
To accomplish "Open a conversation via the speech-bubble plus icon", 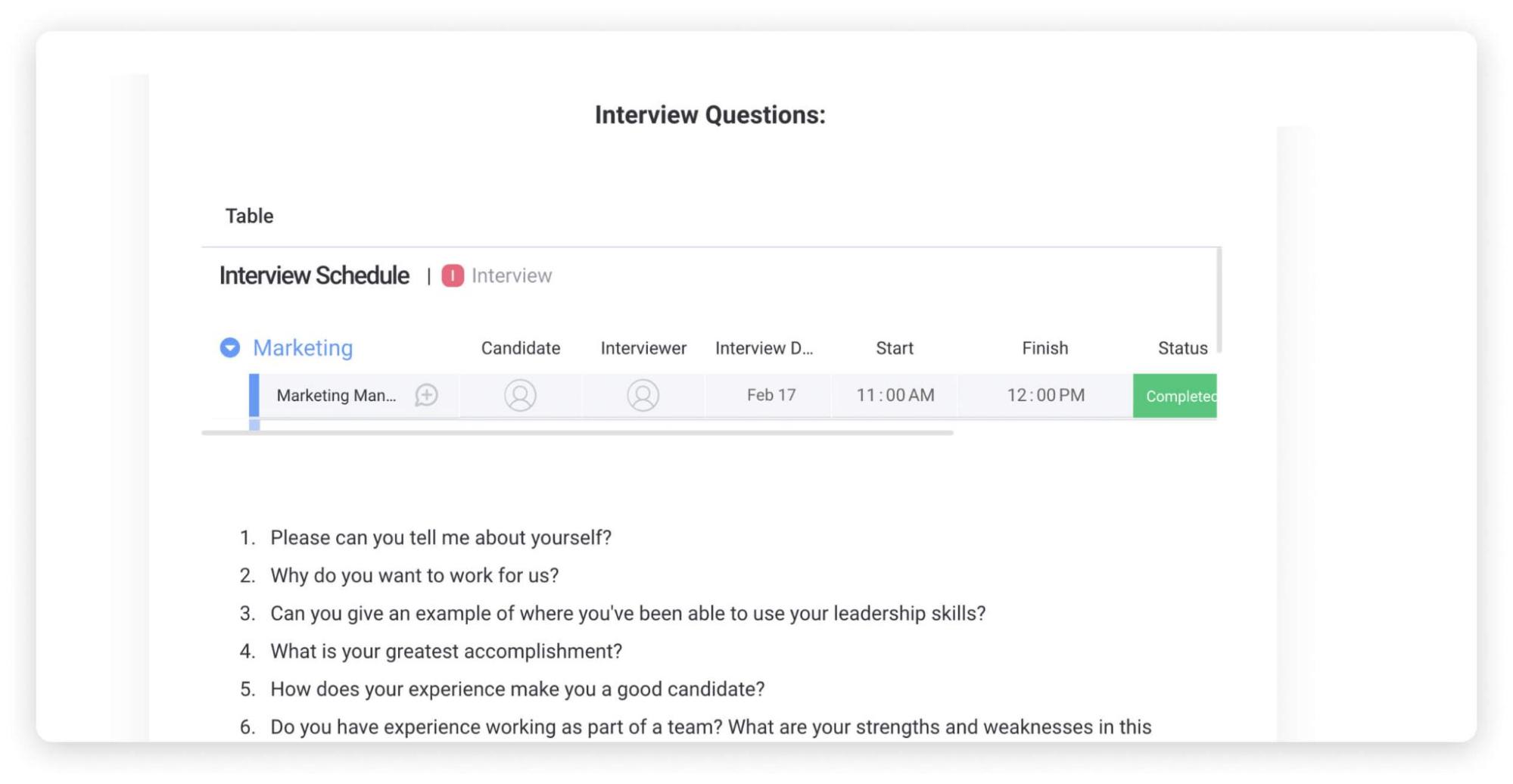I will pyautogui.click(x=427, y=394).
